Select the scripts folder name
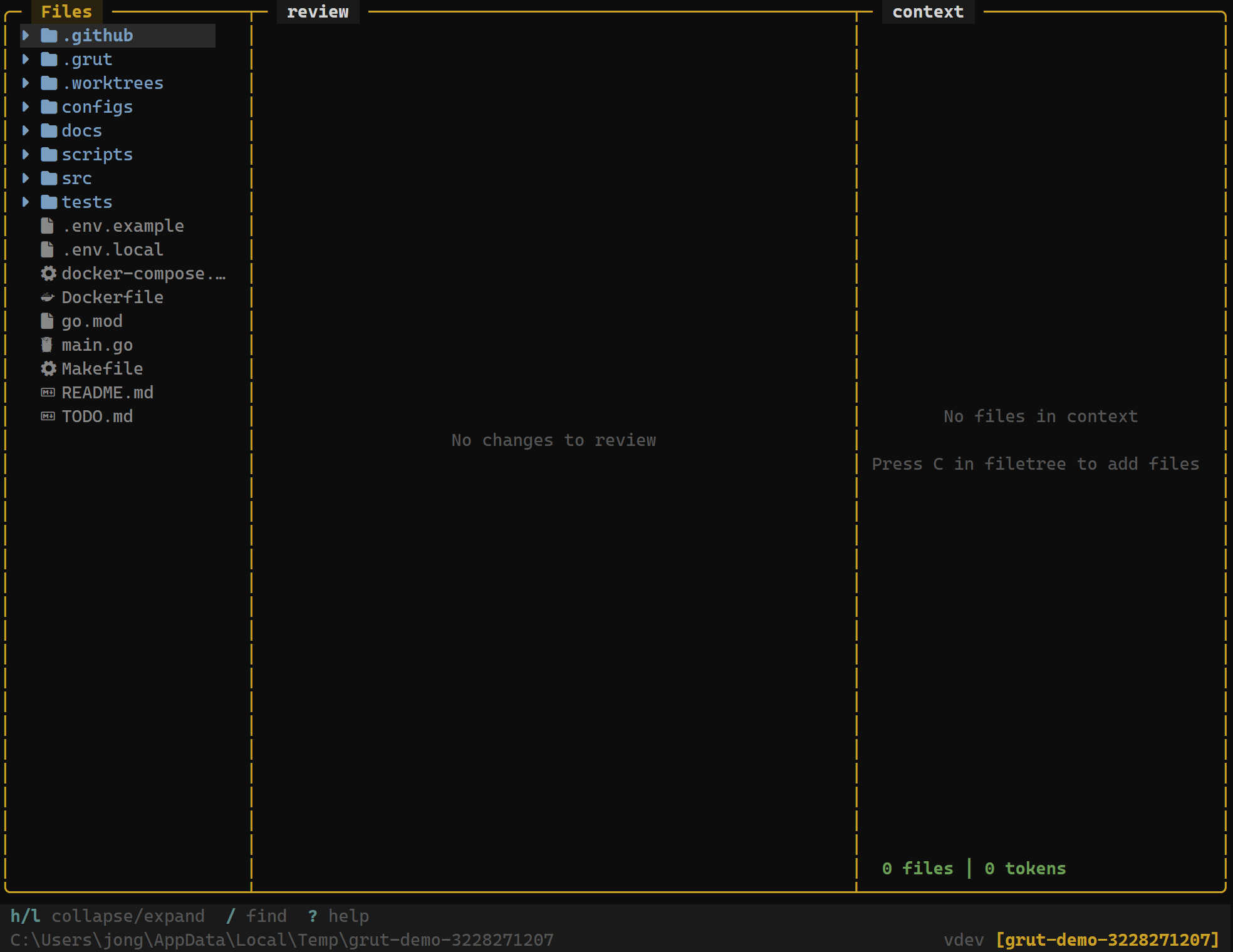 [x=97, y=155]
